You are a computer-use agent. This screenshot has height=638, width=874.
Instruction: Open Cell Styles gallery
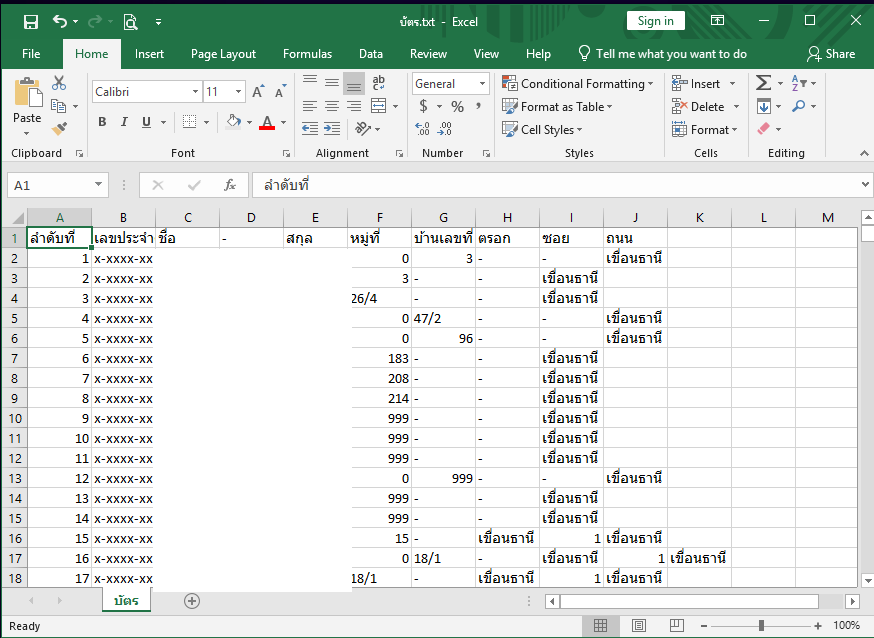click(x=542, y=129)
